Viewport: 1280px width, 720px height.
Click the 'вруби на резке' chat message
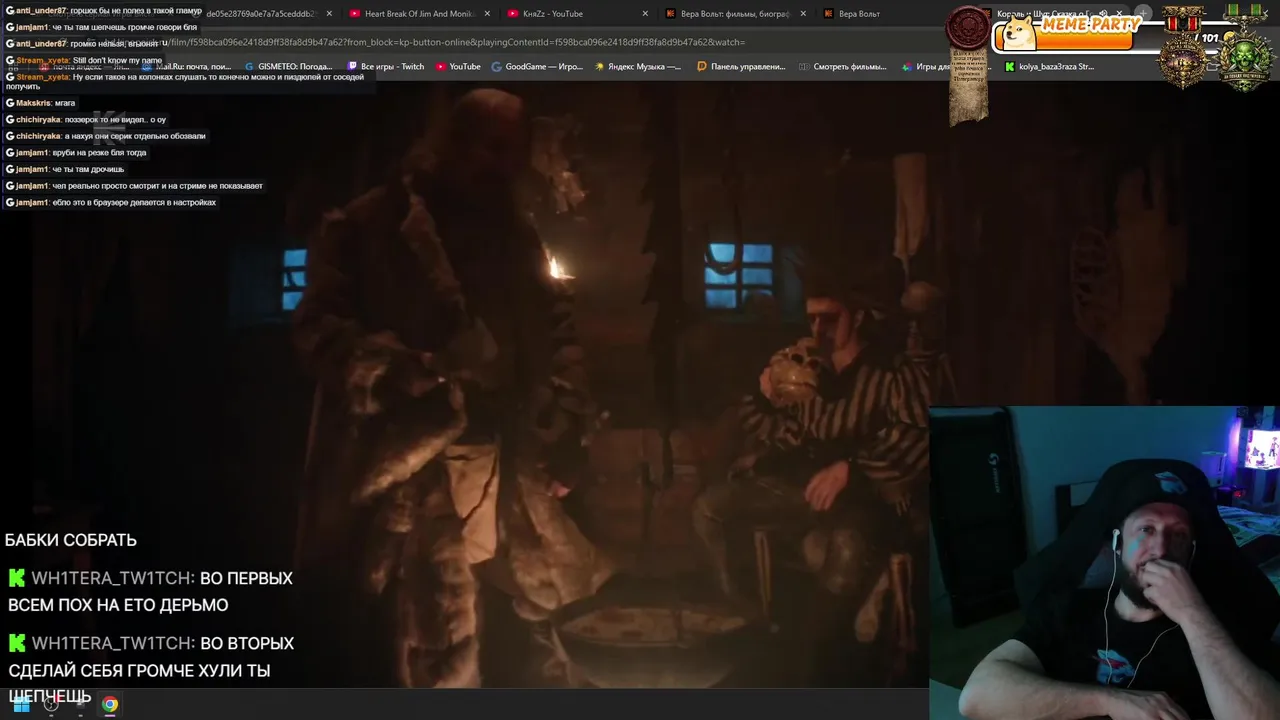[77, 153]
